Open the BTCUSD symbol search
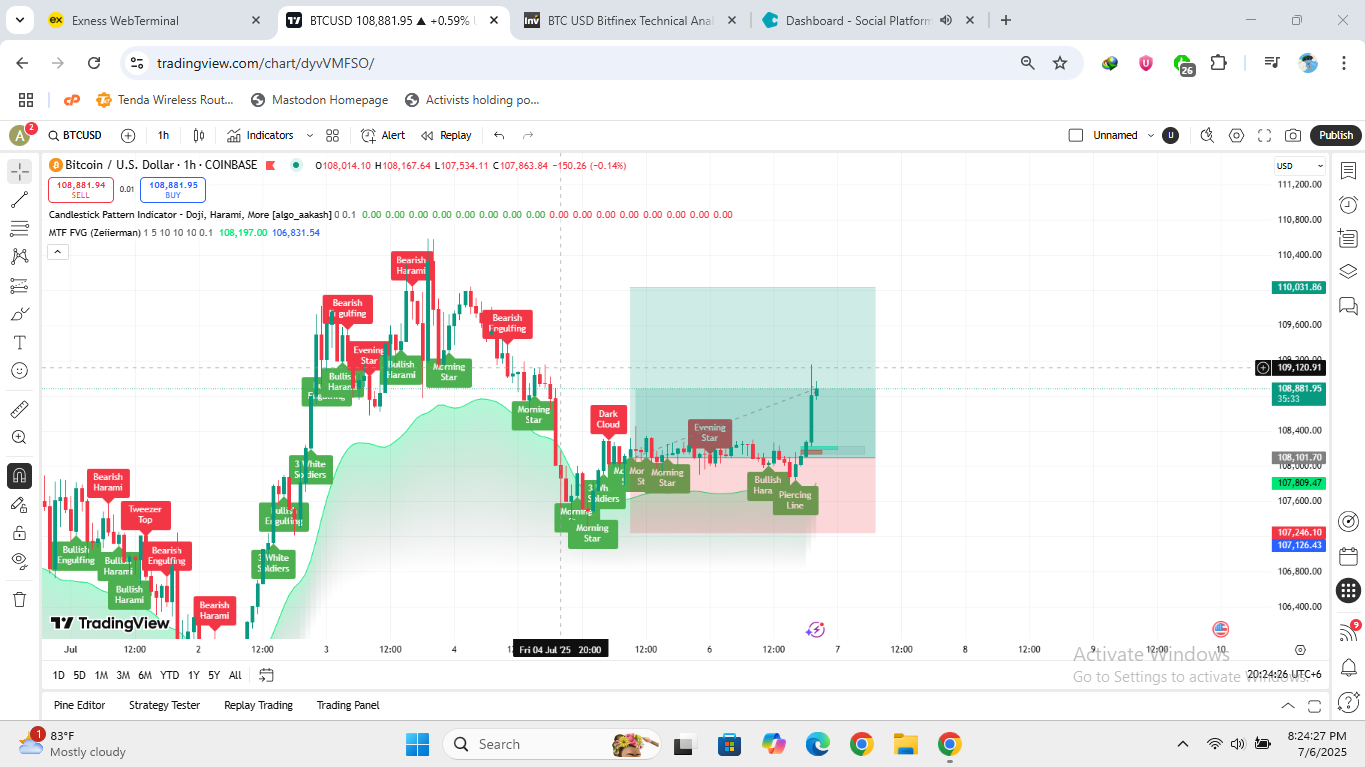 pos(74,135)
